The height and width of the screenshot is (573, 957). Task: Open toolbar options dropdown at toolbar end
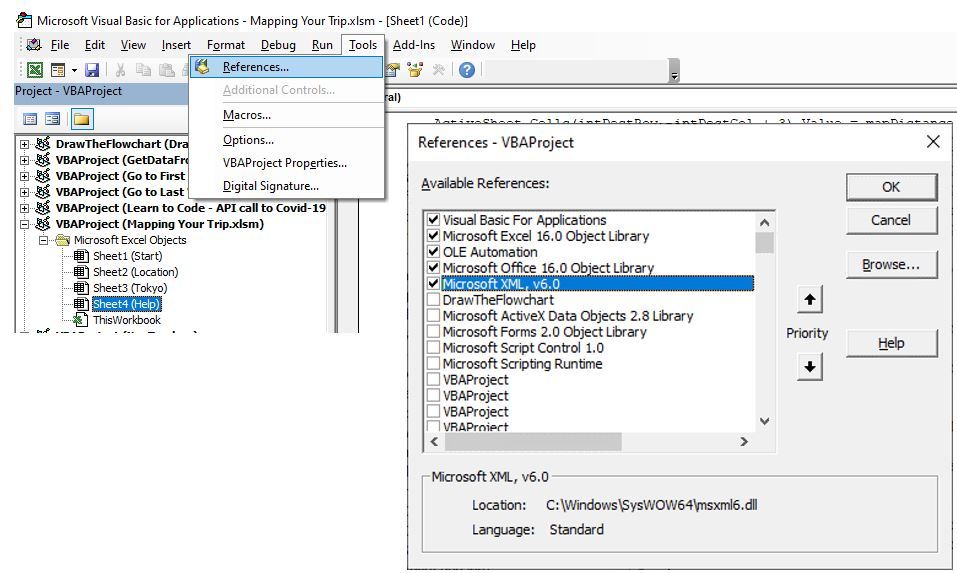point(674,71)
